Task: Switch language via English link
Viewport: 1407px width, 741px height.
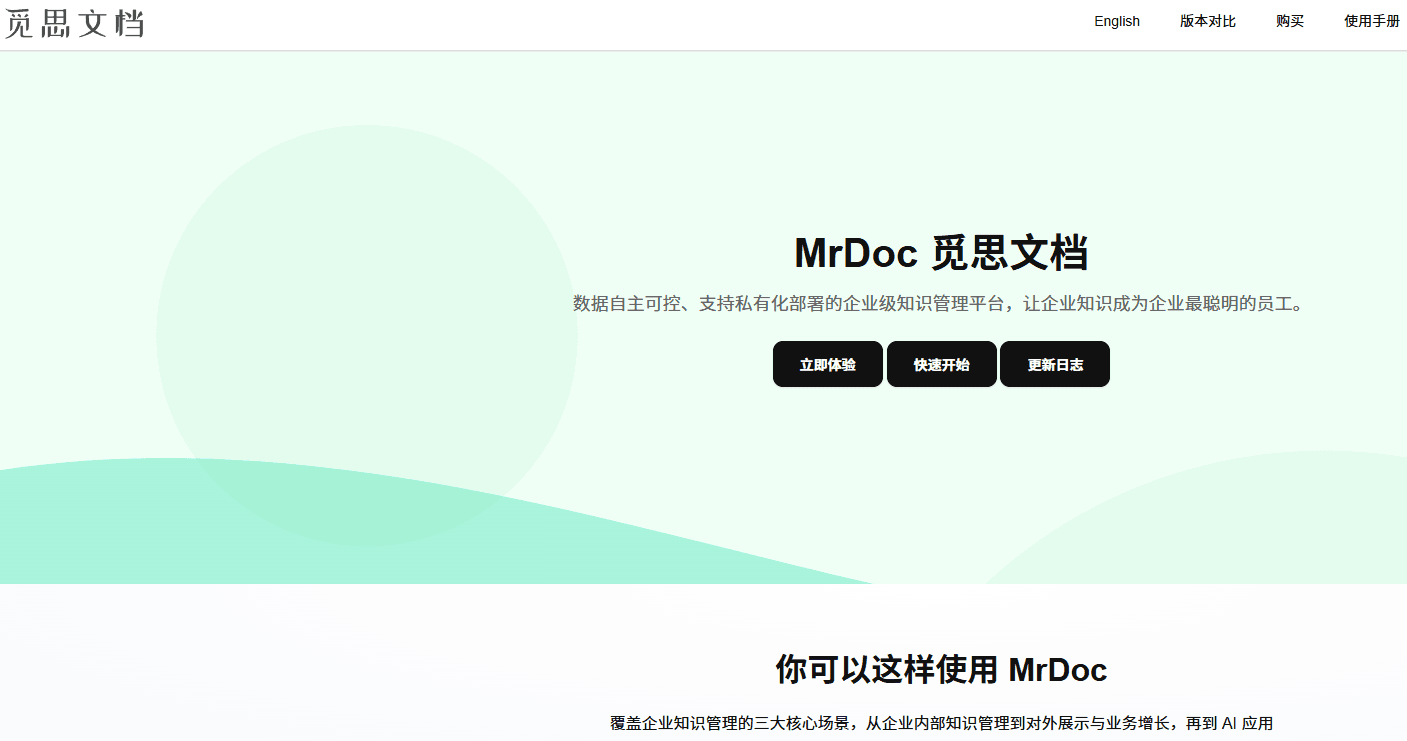Action: [1117, 21]
